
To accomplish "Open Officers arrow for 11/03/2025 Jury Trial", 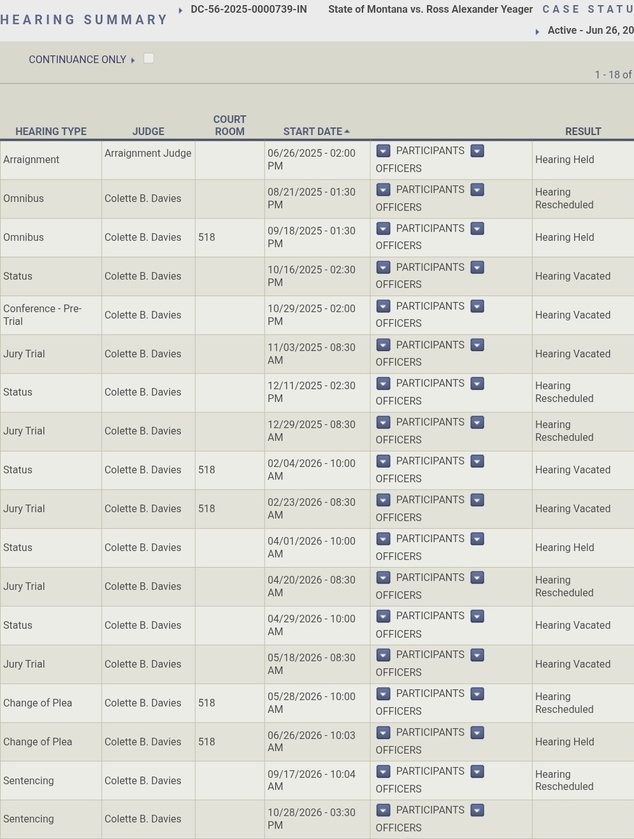I will click(477, 345).
